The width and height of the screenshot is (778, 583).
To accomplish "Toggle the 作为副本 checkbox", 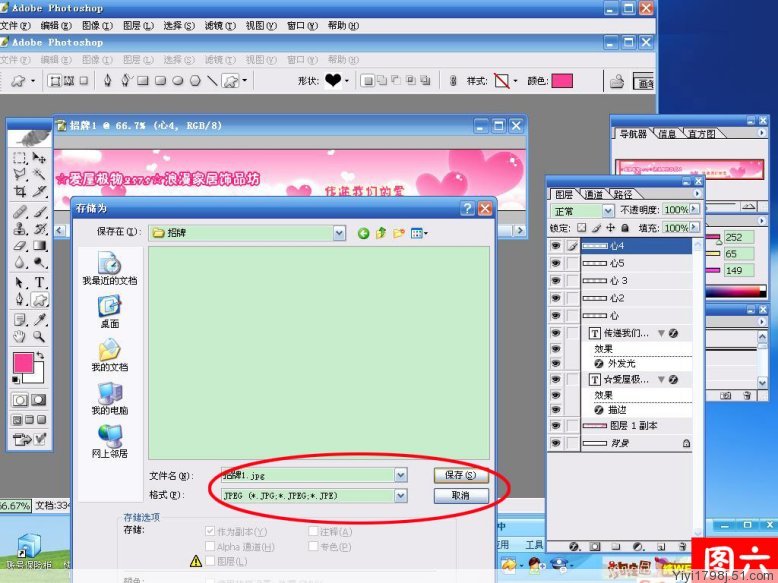I will pos(210,531).
